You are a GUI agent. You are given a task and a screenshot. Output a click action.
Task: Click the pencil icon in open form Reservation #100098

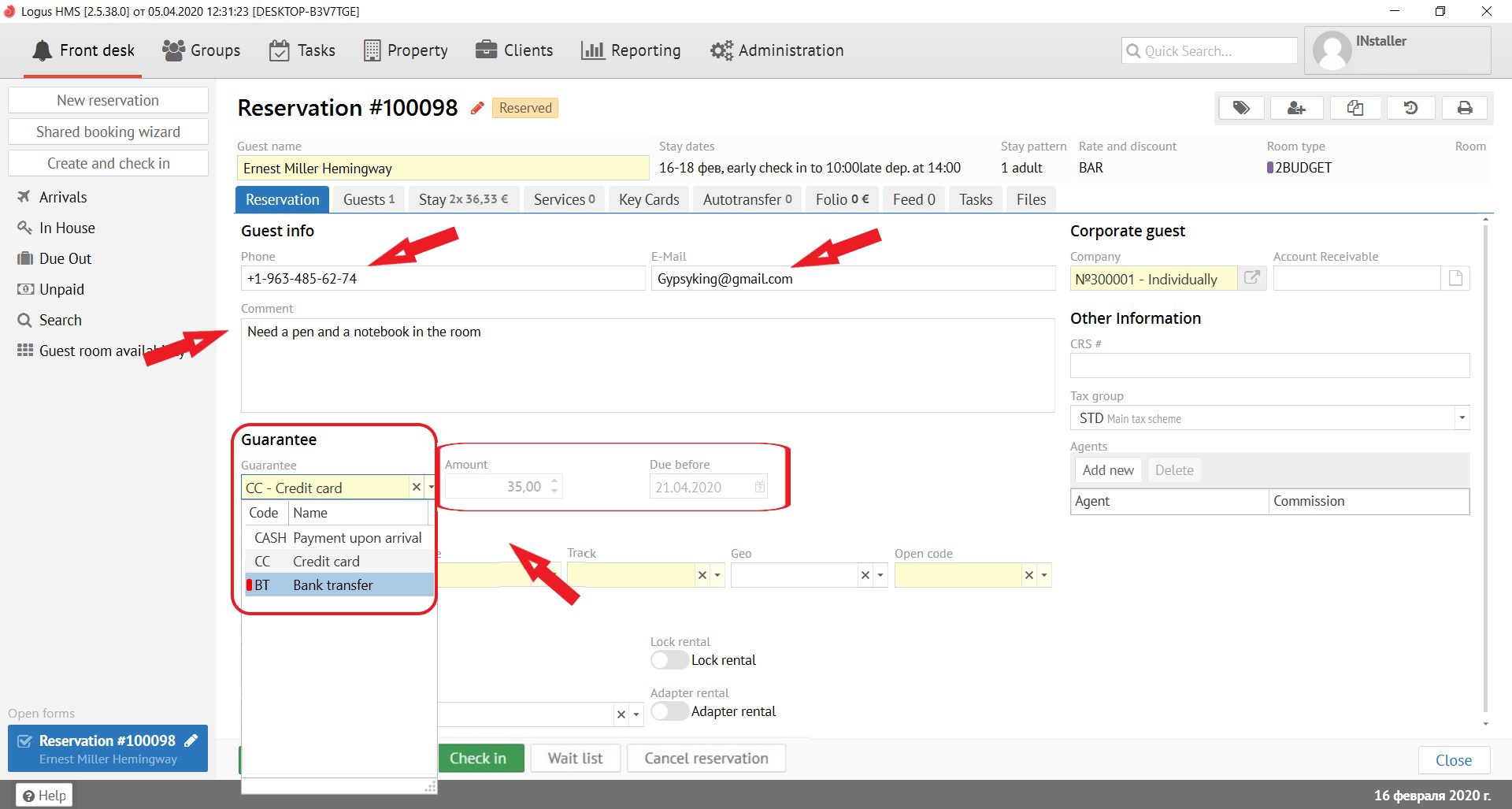point(191,740)
